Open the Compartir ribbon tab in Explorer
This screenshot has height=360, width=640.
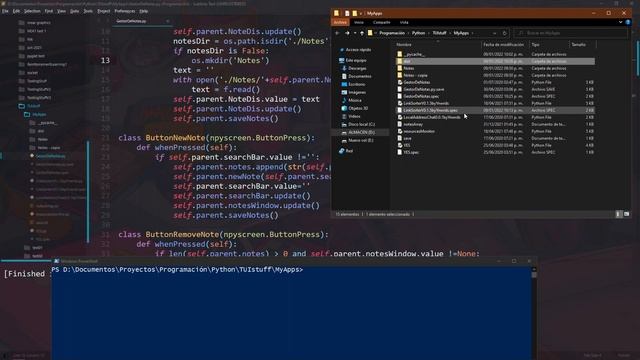tap(382, 22)
